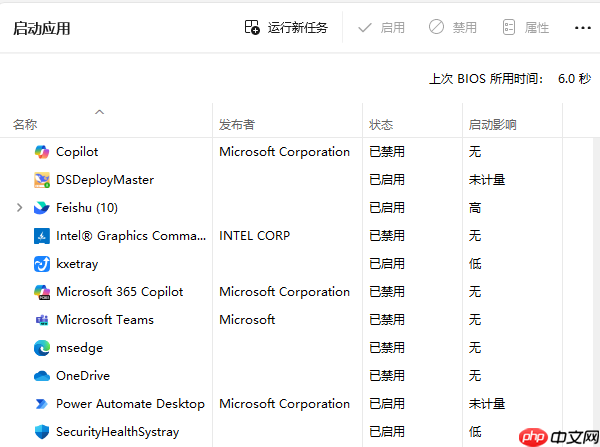Click the 运行新任务 button label
The image size is (600, 447).
click(298, 28)
